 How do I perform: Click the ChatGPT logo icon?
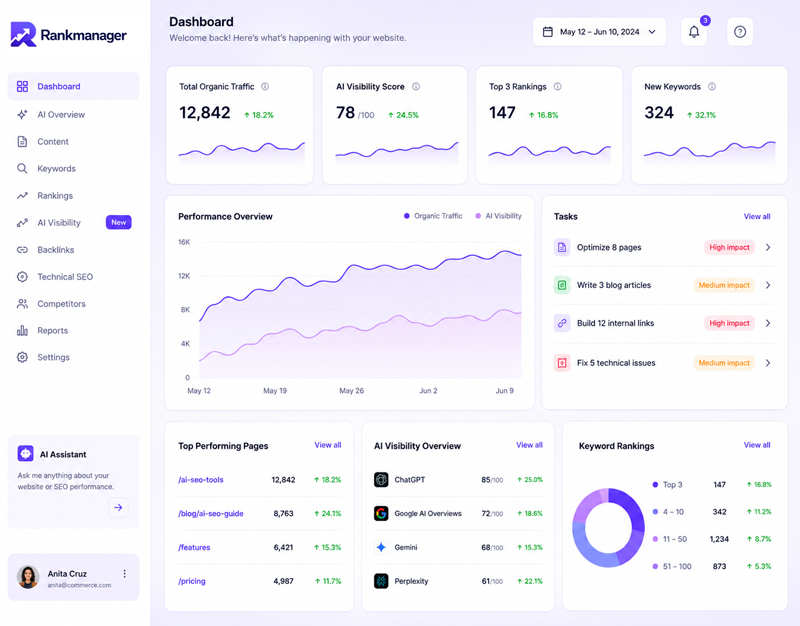coord(381,480)
